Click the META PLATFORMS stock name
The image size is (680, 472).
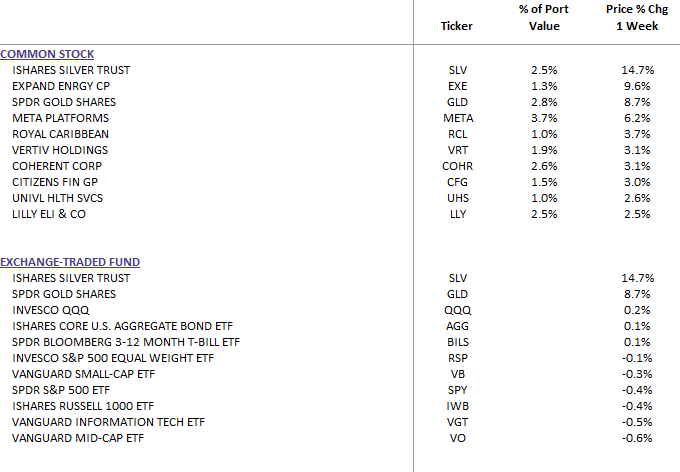pos(64,118)
